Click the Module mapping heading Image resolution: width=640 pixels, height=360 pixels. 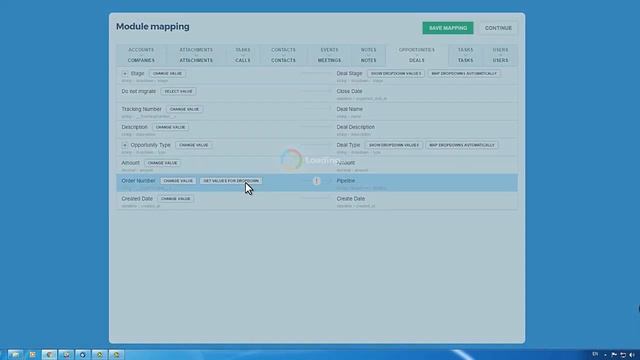153,27
